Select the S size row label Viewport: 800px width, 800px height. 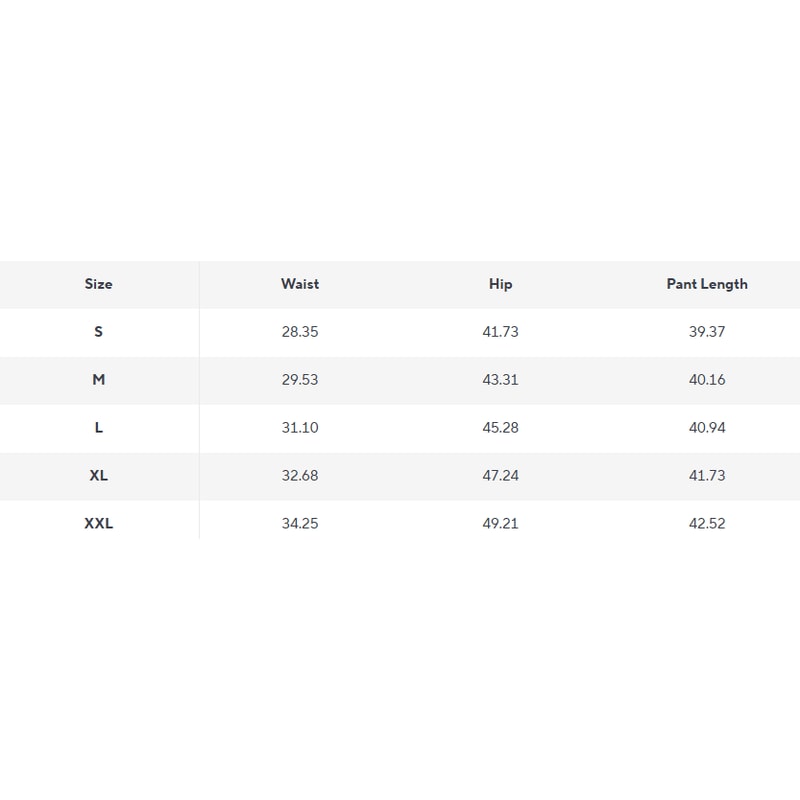pyautogui.click(x=98, y=332)
